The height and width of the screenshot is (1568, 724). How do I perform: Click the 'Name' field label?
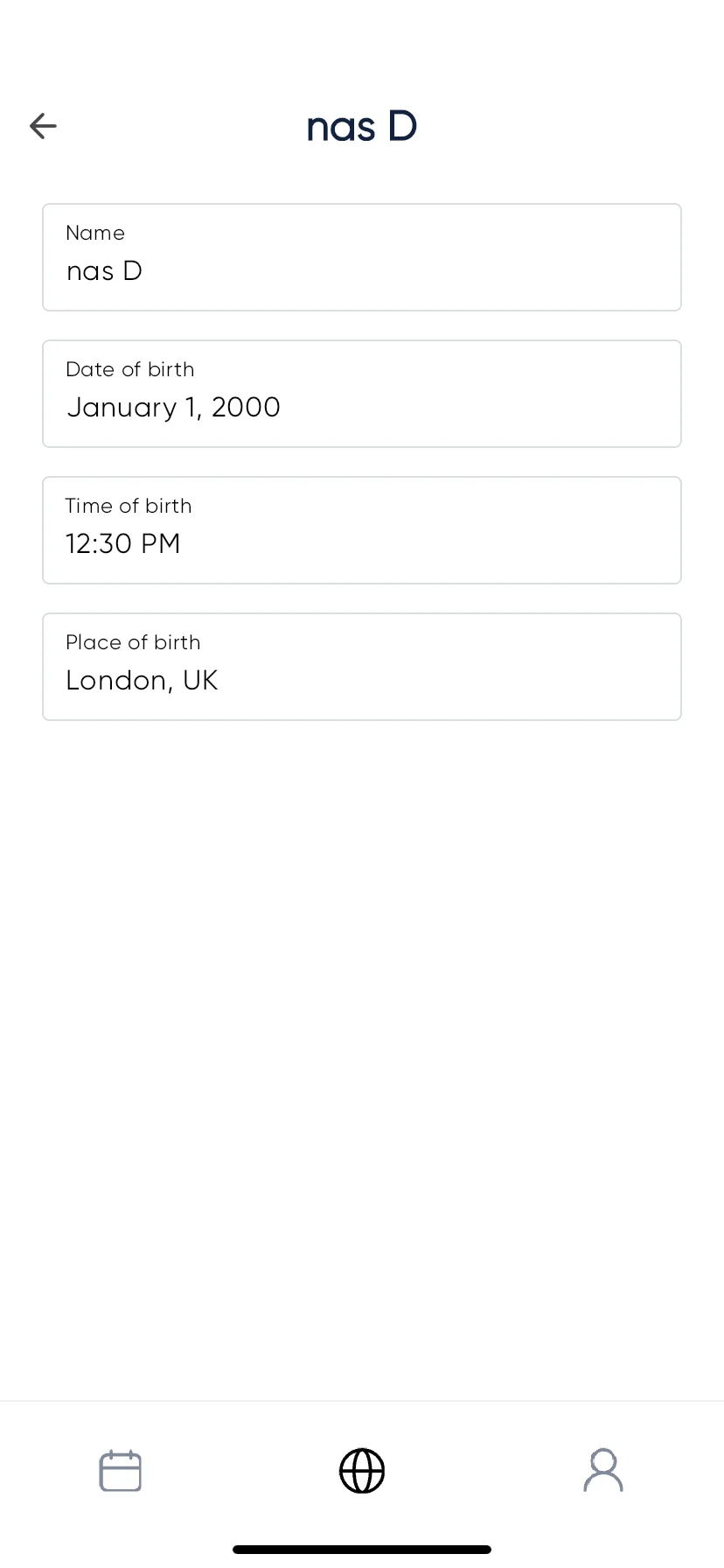pos(95,233)
